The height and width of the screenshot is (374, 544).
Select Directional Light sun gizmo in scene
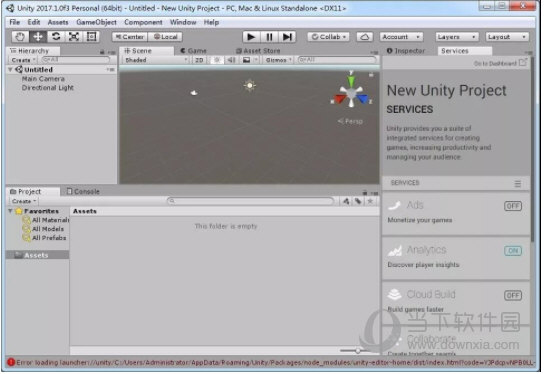(x=249, y=85)
